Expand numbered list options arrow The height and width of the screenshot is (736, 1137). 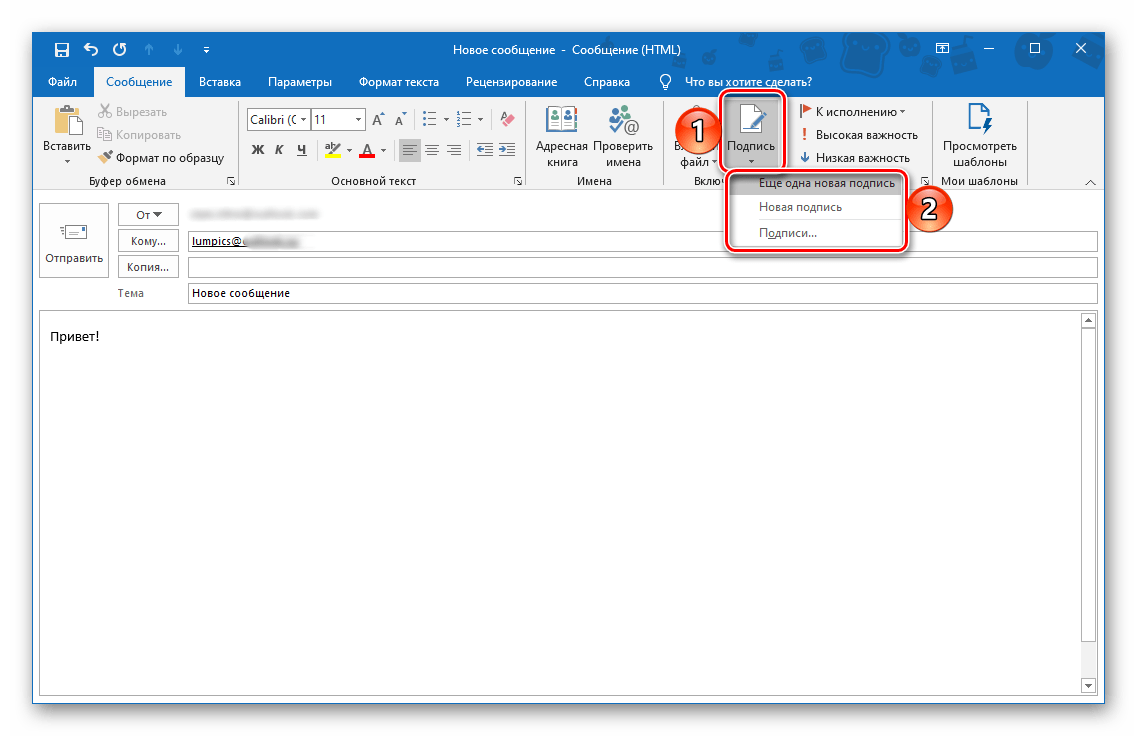pos(480,120)
